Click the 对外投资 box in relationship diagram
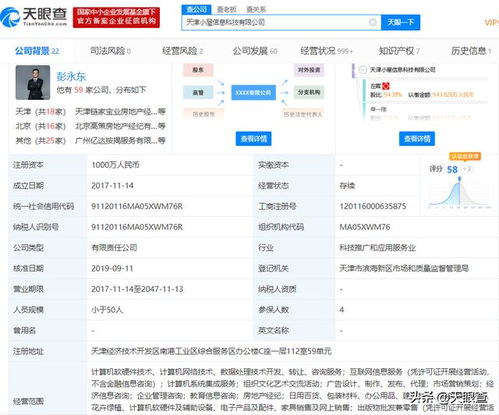Viewport: 499px width, 415px height. pyautogui.click(x=309, y=70)
